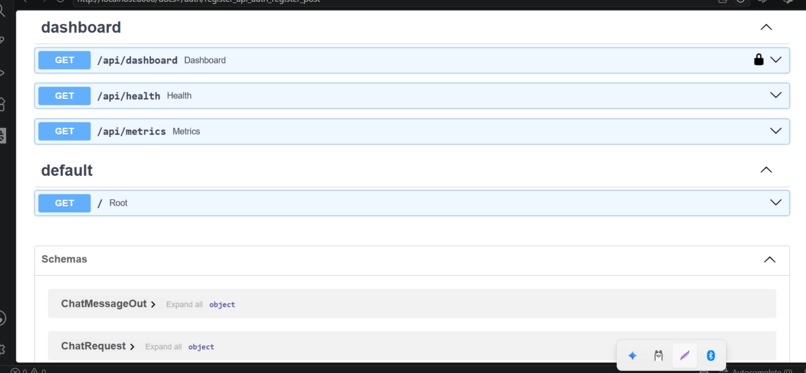Image resolution: width=806 pixels, height=373 pixels.
Task: Click the Root endpoint description
Action: coord(118,203)
